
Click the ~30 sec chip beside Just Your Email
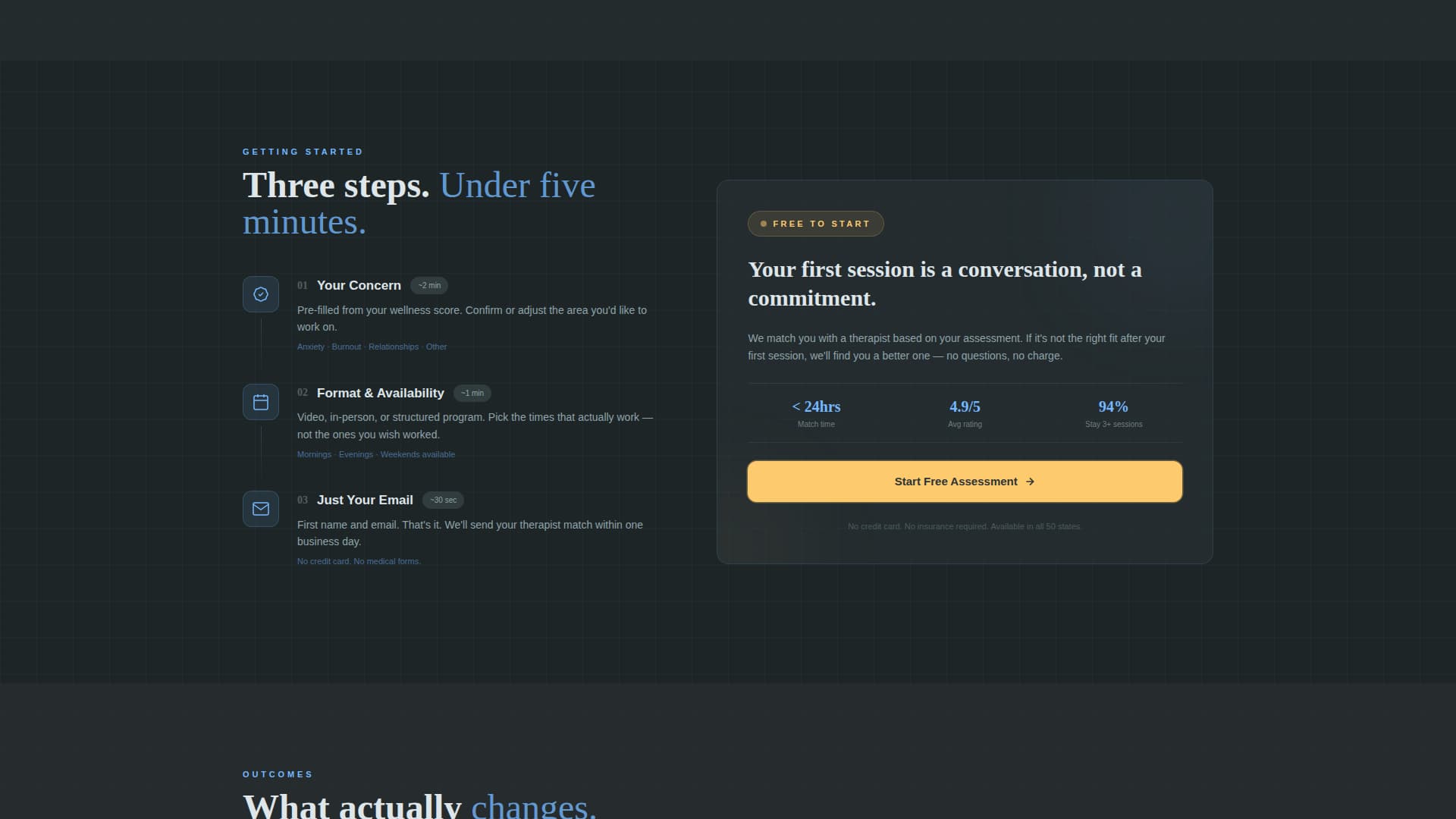(x=444, y=500)
